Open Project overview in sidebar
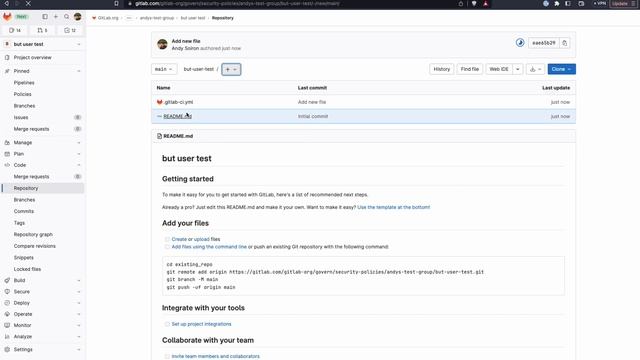This screenshot has width=640, height=360. pyautogui.click(x=43, y=58)
